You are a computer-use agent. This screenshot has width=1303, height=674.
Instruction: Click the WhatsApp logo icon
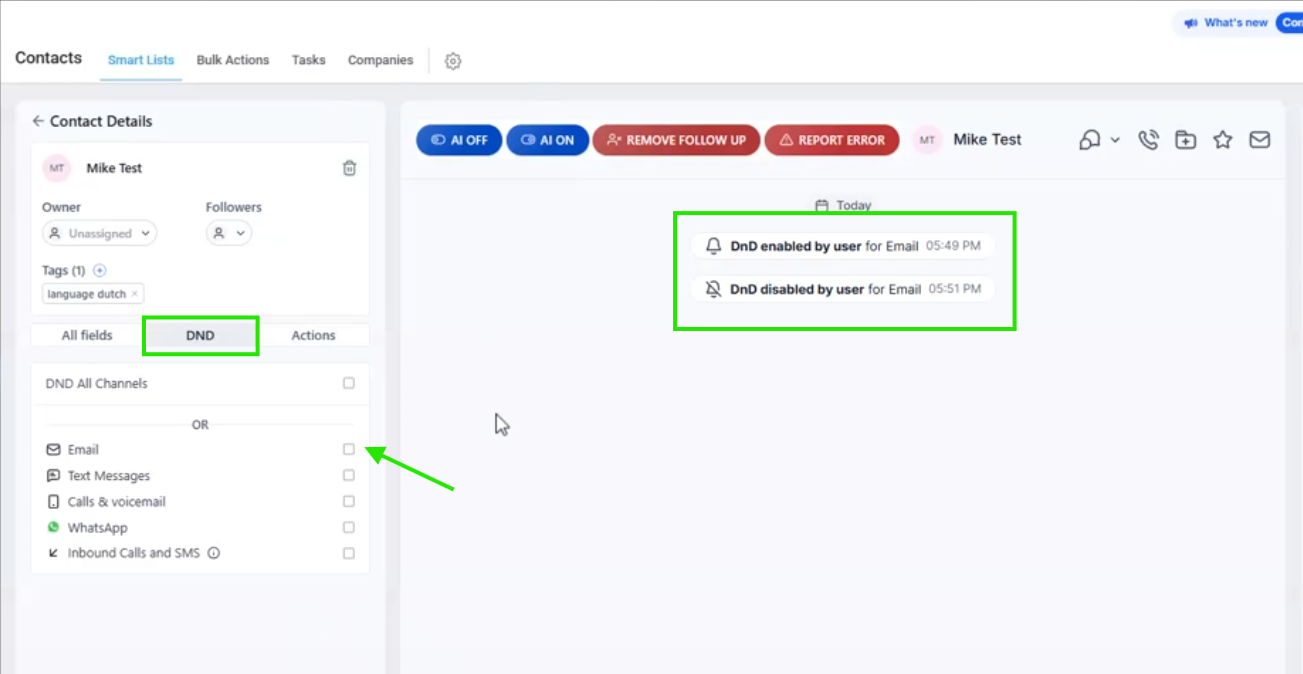53,527
